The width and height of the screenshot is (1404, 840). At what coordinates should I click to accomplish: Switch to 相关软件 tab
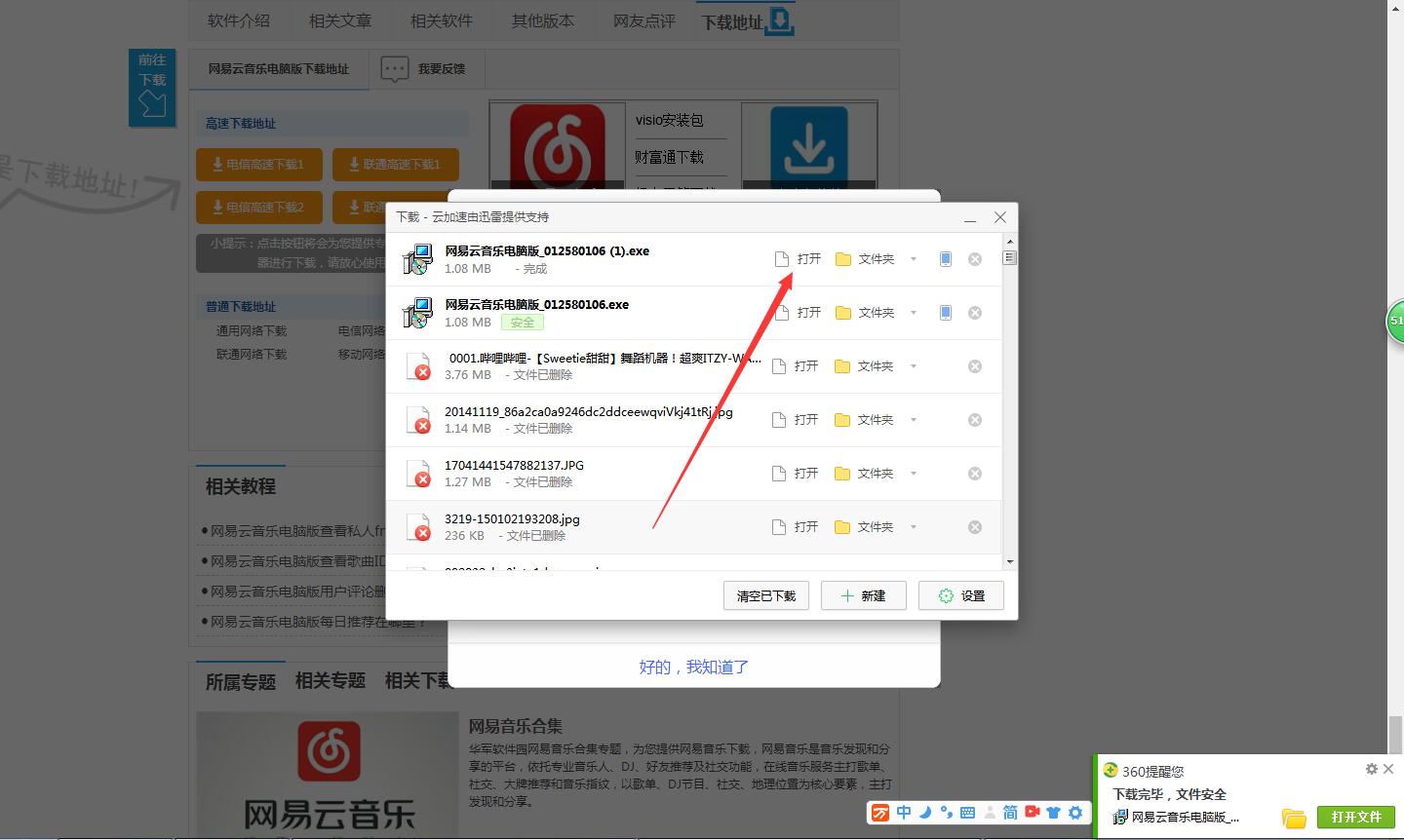[x=442, y=19]
